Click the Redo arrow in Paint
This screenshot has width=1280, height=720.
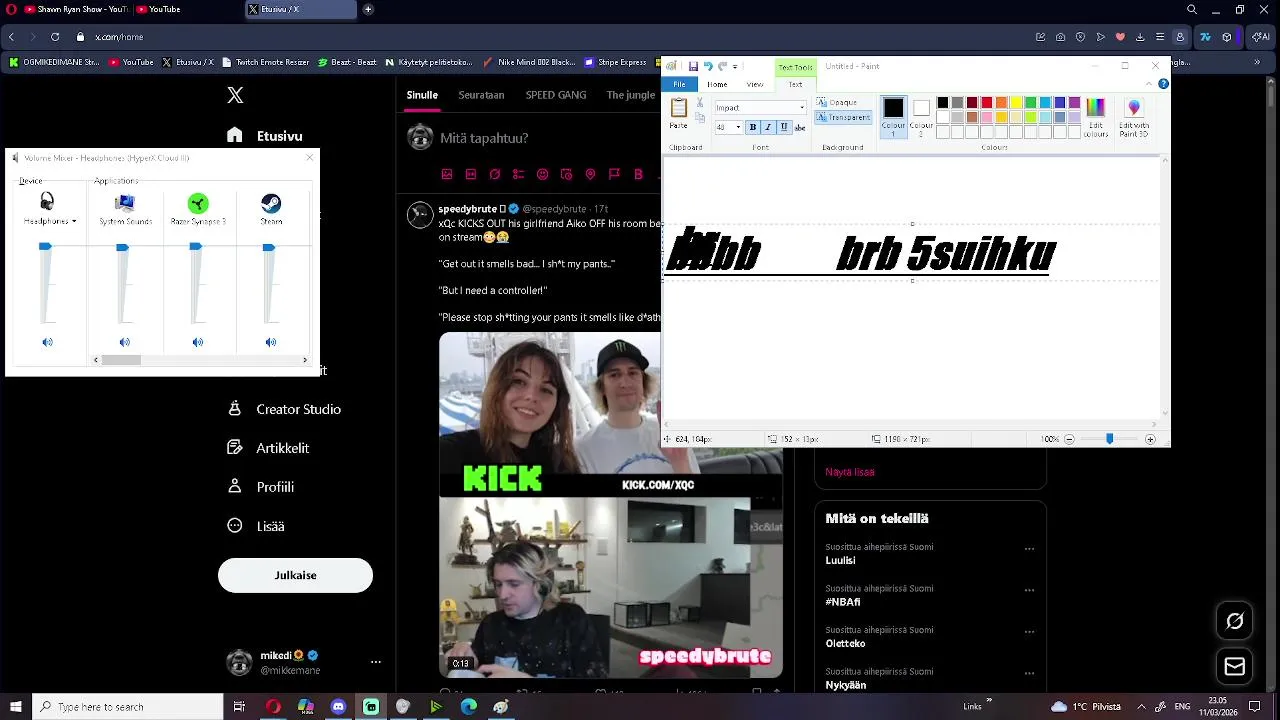(x=722, y=66)
